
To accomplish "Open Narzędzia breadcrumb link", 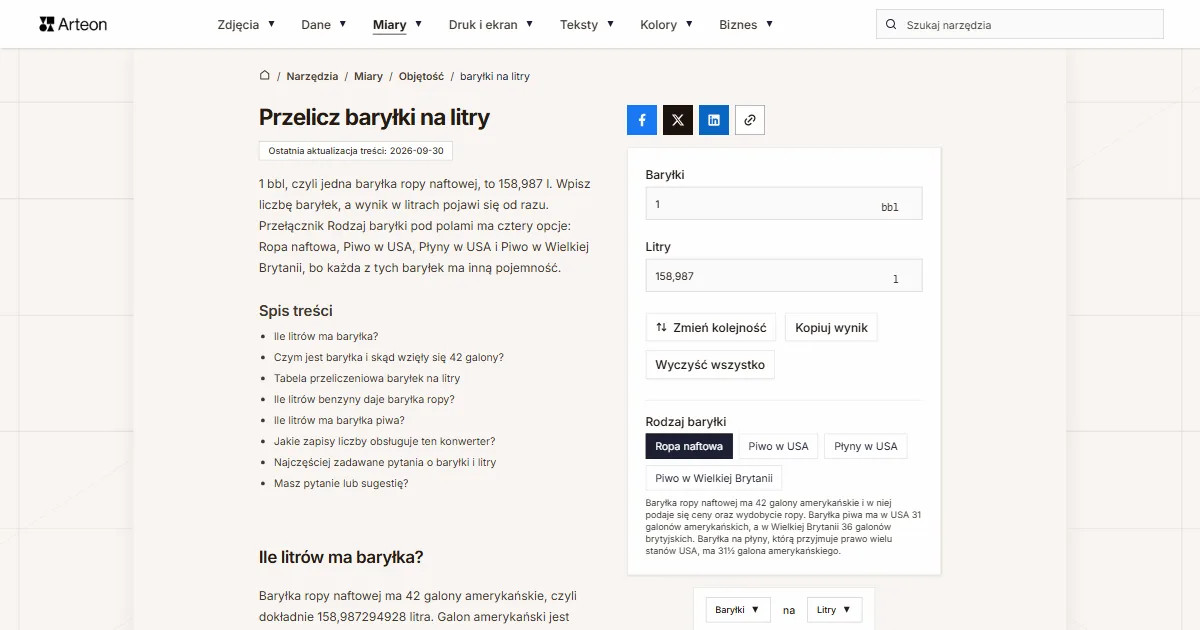I will [x=312, y=76].
